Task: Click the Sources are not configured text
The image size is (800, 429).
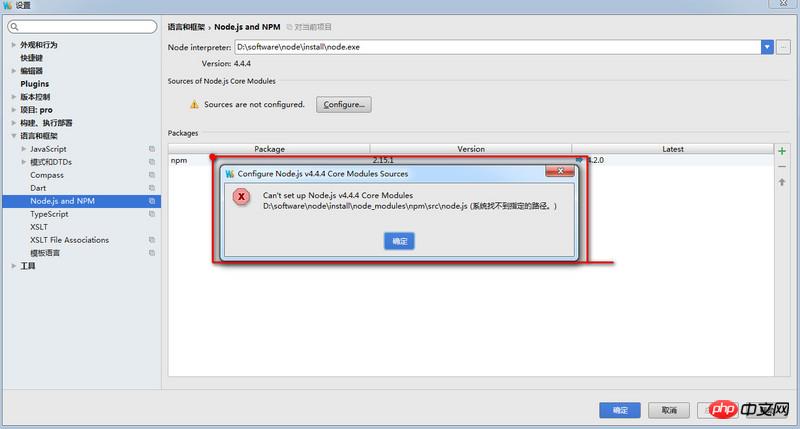Action: point(254,105)
